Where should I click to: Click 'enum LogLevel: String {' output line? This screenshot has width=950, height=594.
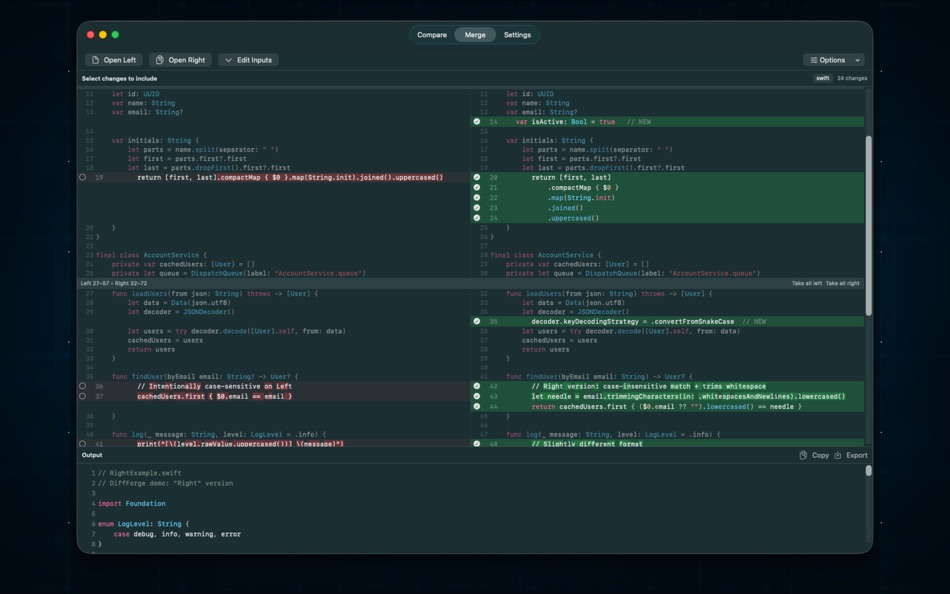point(144,524)
